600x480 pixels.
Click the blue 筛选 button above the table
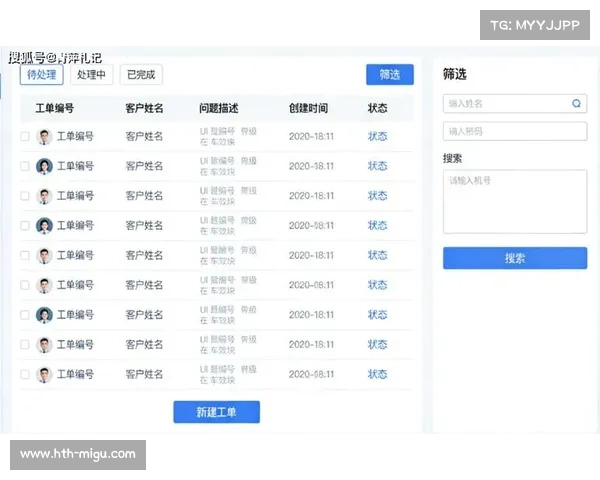(x=390, y=74)
